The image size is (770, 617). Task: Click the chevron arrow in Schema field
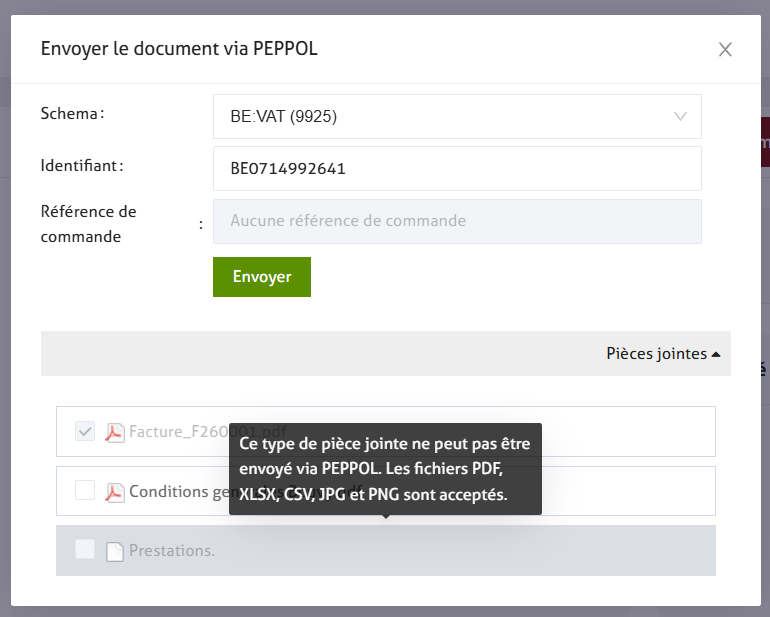(x=681, y=117)
